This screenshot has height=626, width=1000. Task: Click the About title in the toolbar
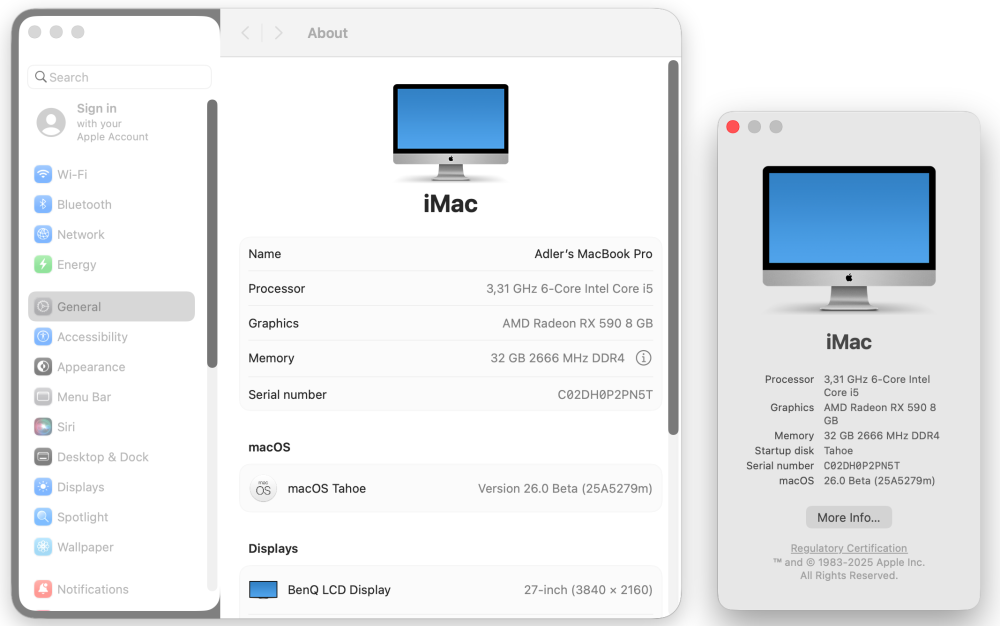click(328, 33)
